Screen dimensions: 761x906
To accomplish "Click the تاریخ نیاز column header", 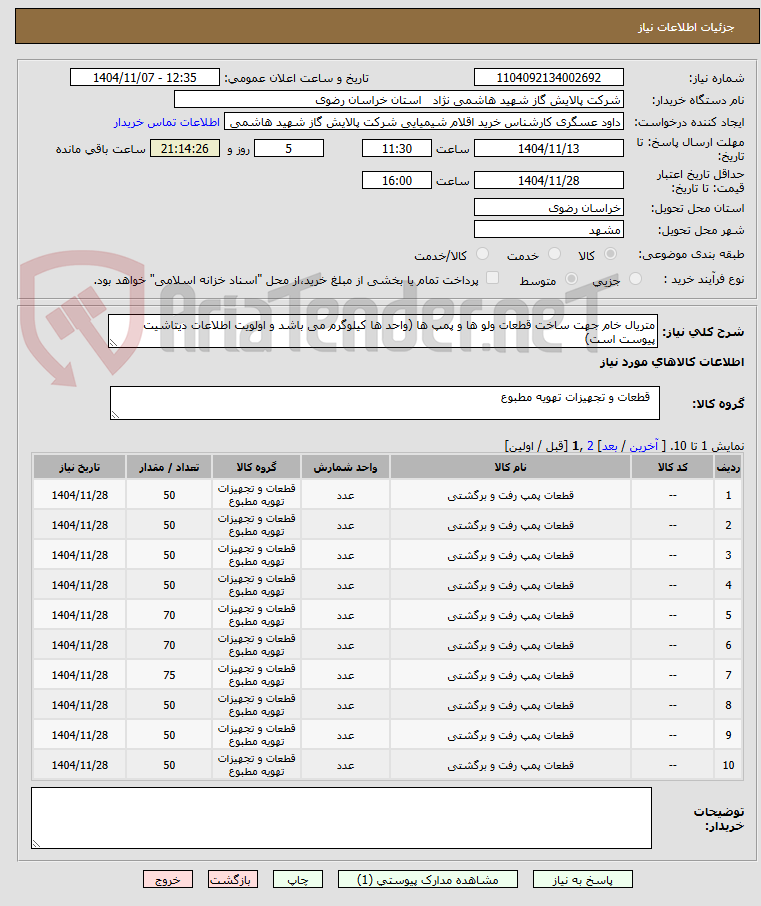I will [80, 467].
